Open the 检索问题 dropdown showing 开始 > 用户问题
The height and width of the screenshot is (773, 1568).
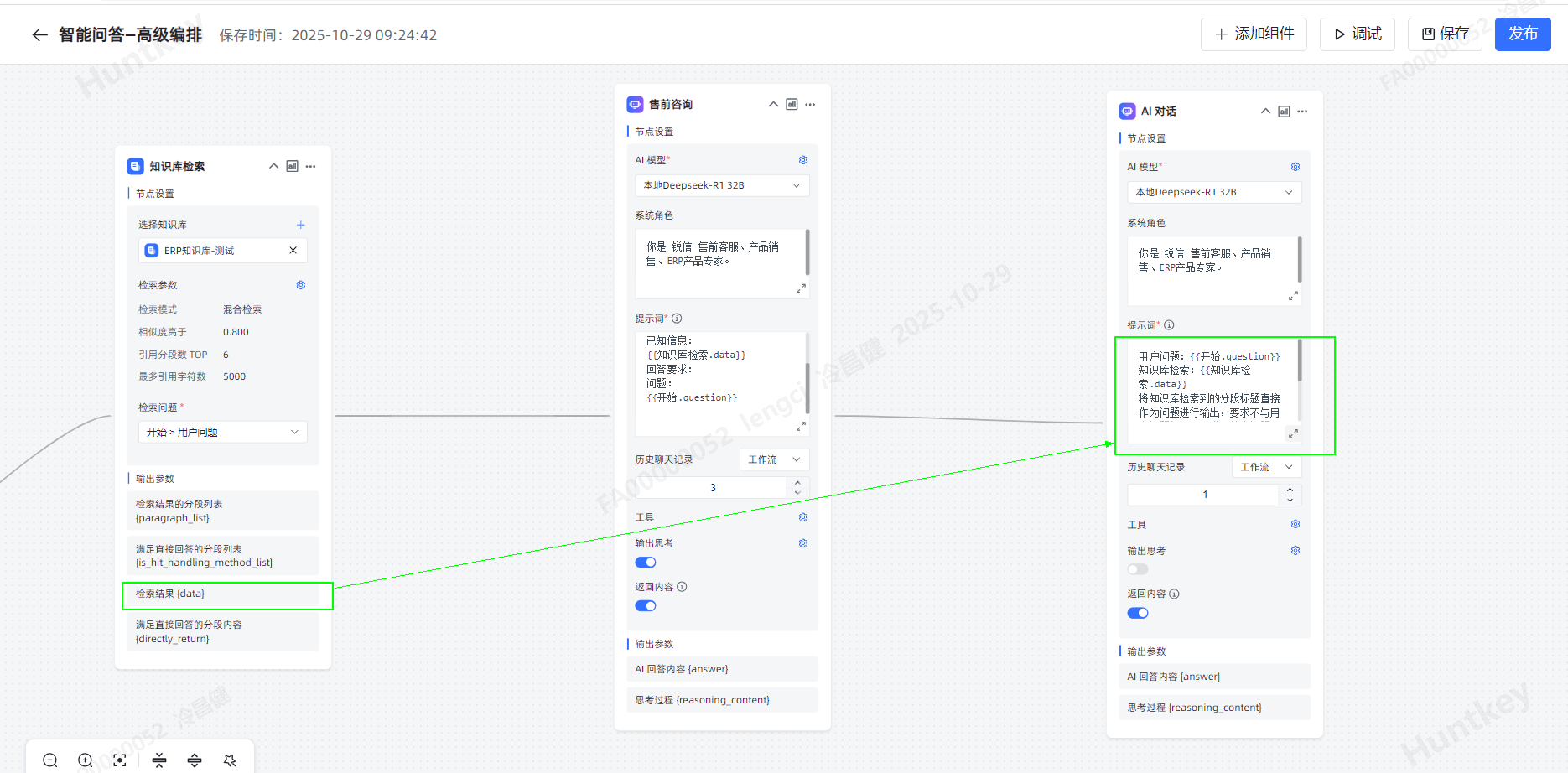tap(222, 432)
